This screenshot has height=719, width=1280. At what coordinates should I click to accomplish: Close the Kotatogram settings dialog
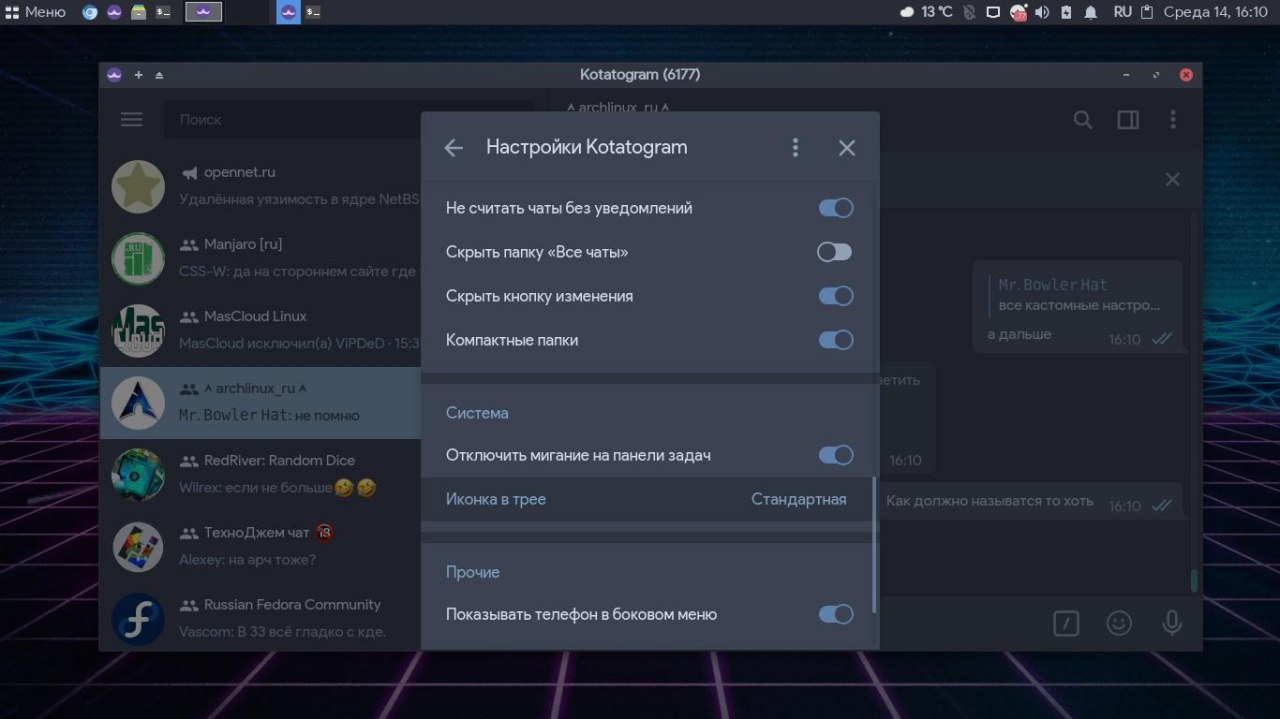pos(847,148)
